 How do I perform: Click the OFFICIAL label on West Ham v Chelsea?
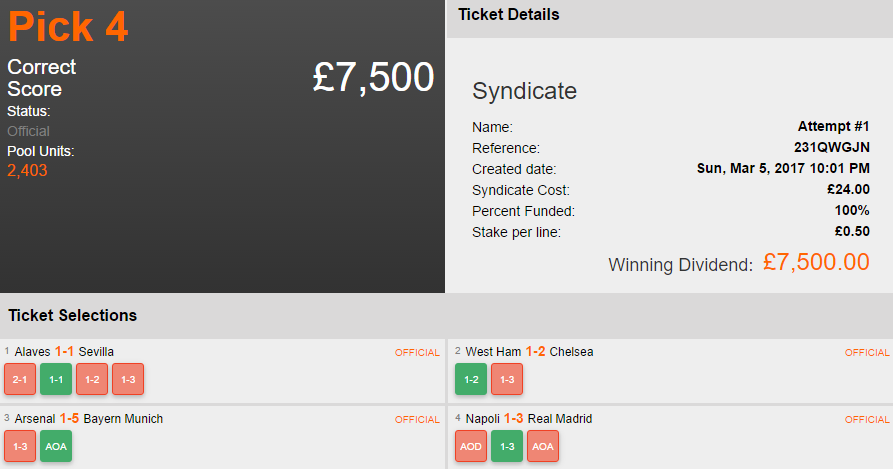tap(866, 353)
